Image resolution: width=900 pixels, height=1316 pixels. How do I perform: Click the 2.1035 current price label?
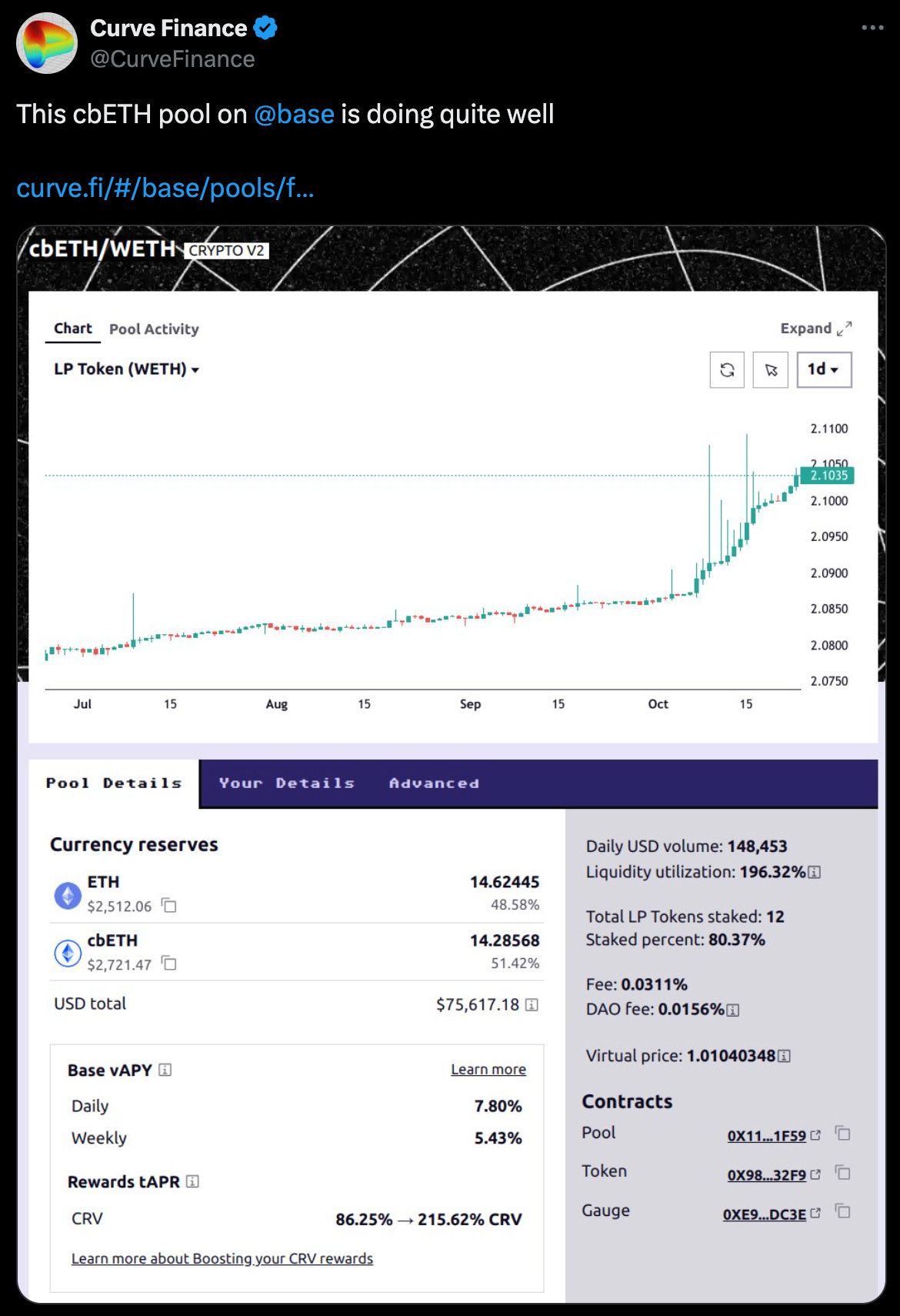(x=828, y=476)
